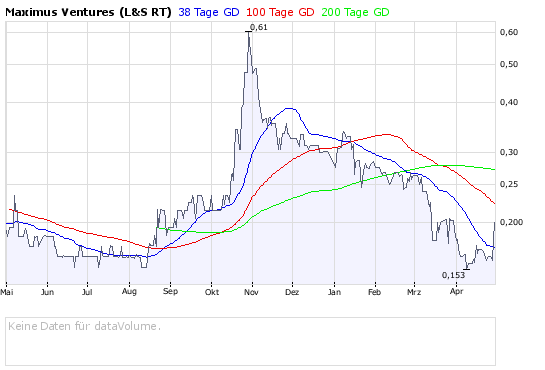This screenshot has width=545, height=370.
Task: Click the Dez month label
Action: pyautogui.click(x=292, y=292)
